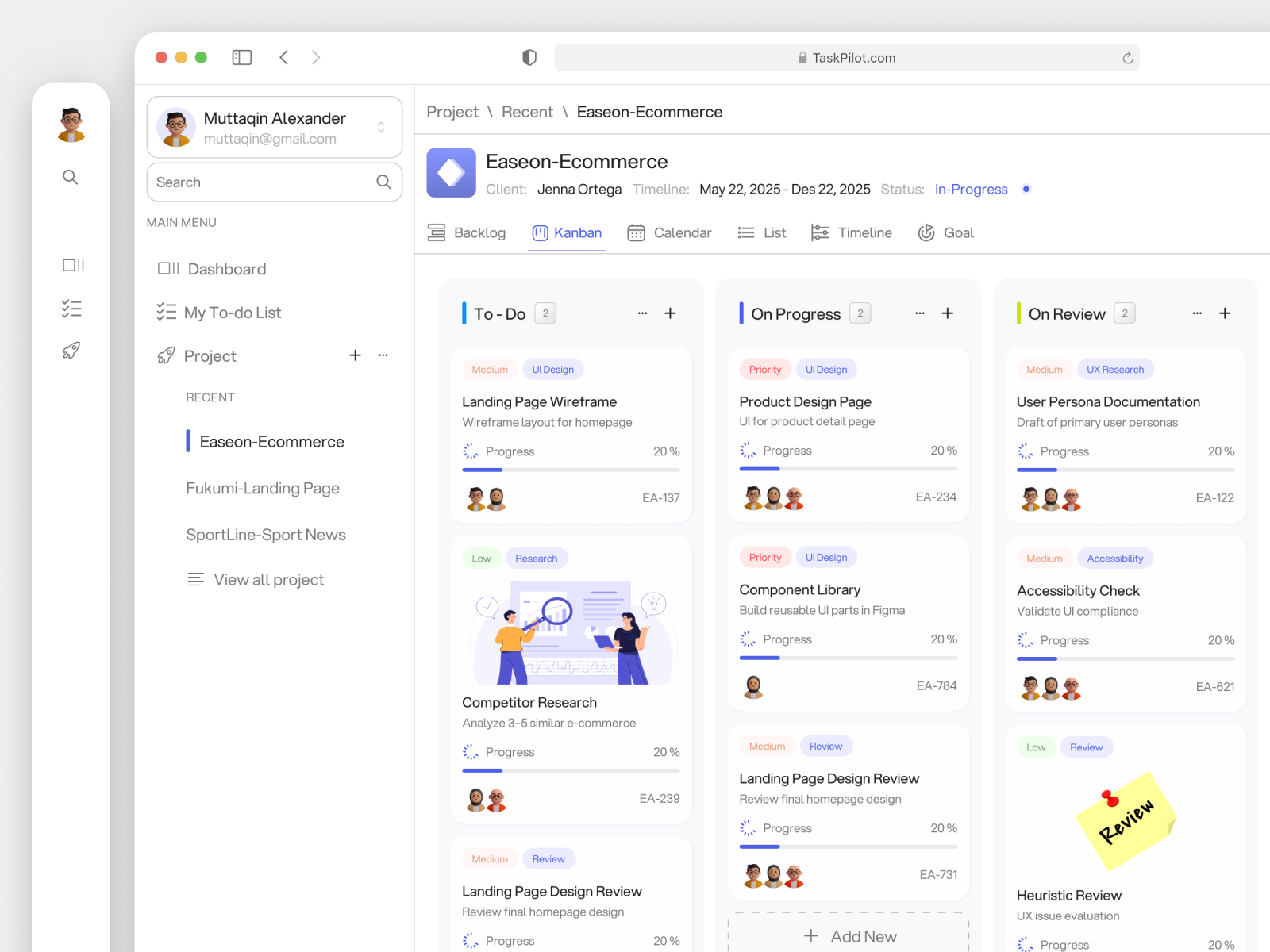Image resolution: width=1270 pixels, height=952 pixels.
Task: Click the Easeon-Ecommerce project logo tile
Action: point(451,172)
